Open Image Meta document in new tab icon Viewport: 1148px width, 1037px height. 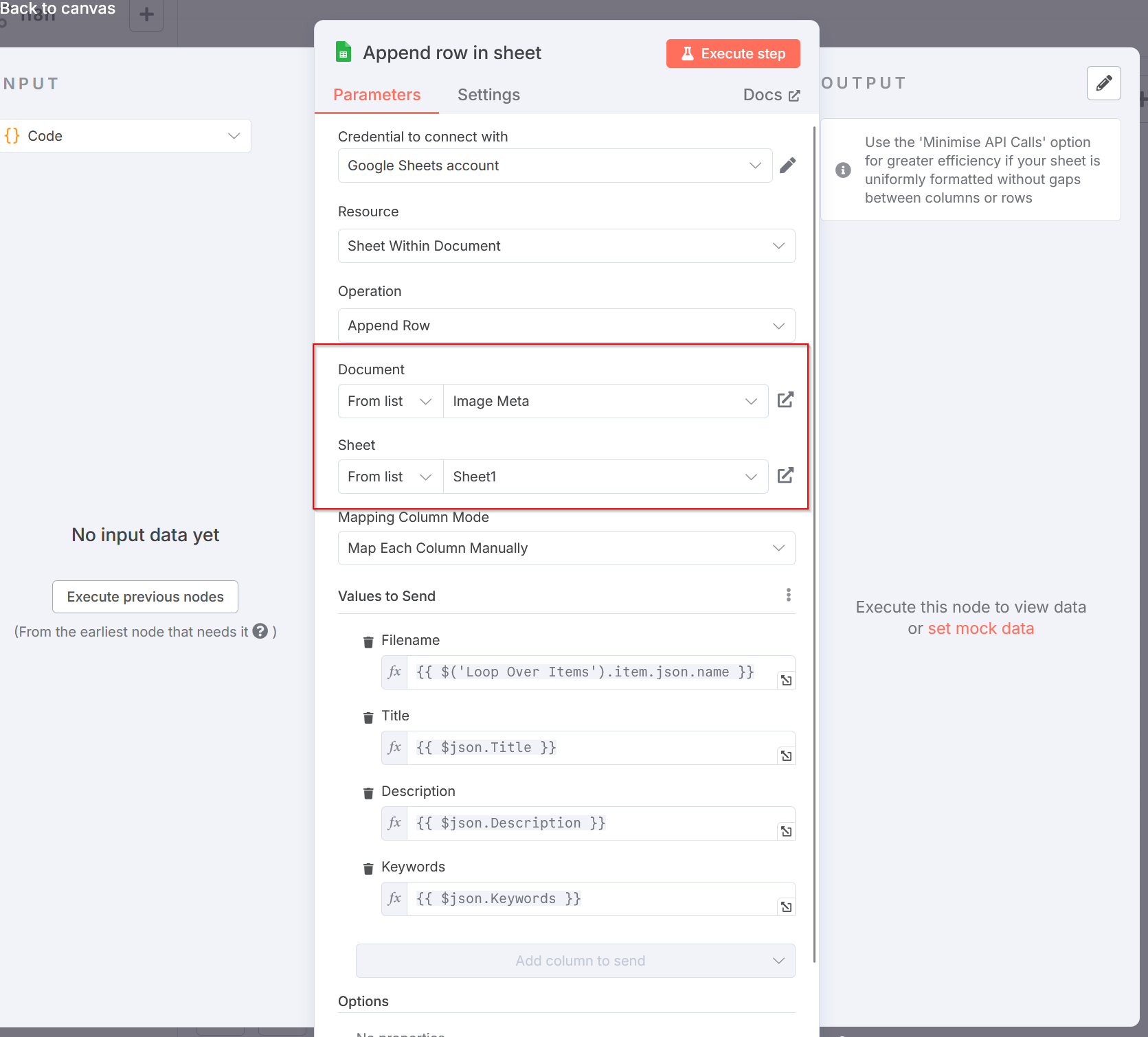point(785,399)
